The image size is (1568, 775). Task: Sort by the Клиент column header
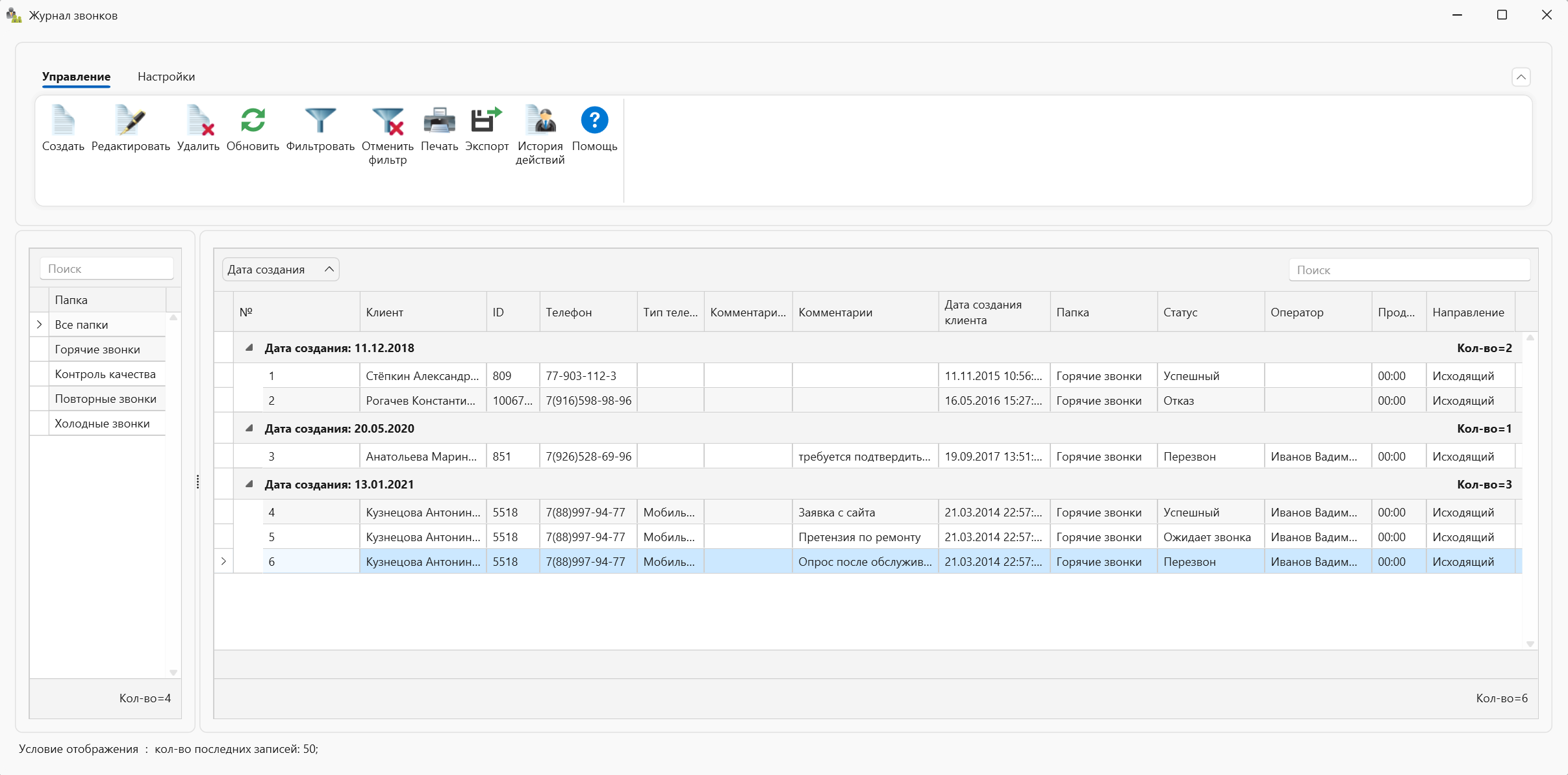[x=423, y=312]
